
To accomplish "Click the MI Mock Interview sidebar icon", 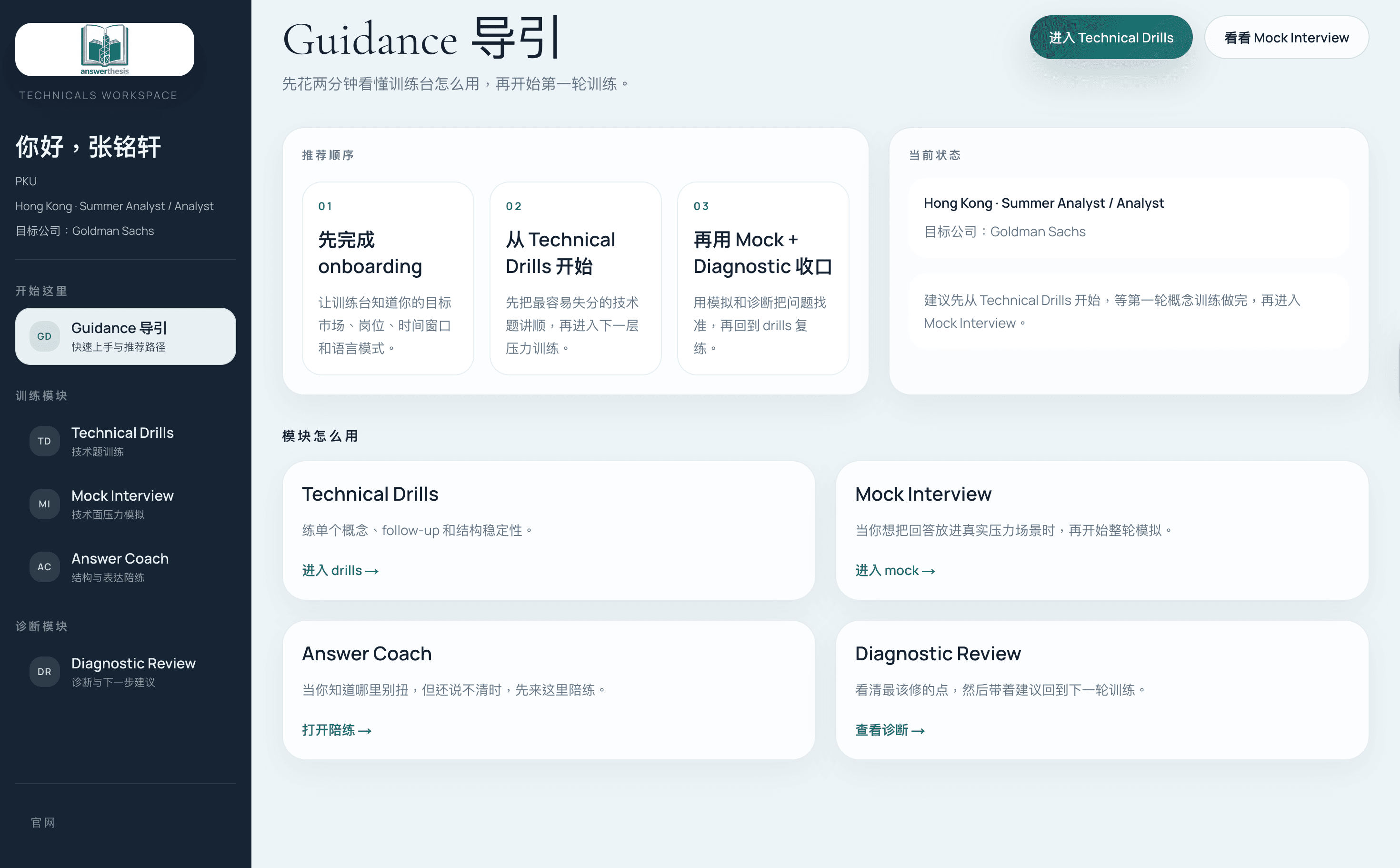I will pos(44,504).
